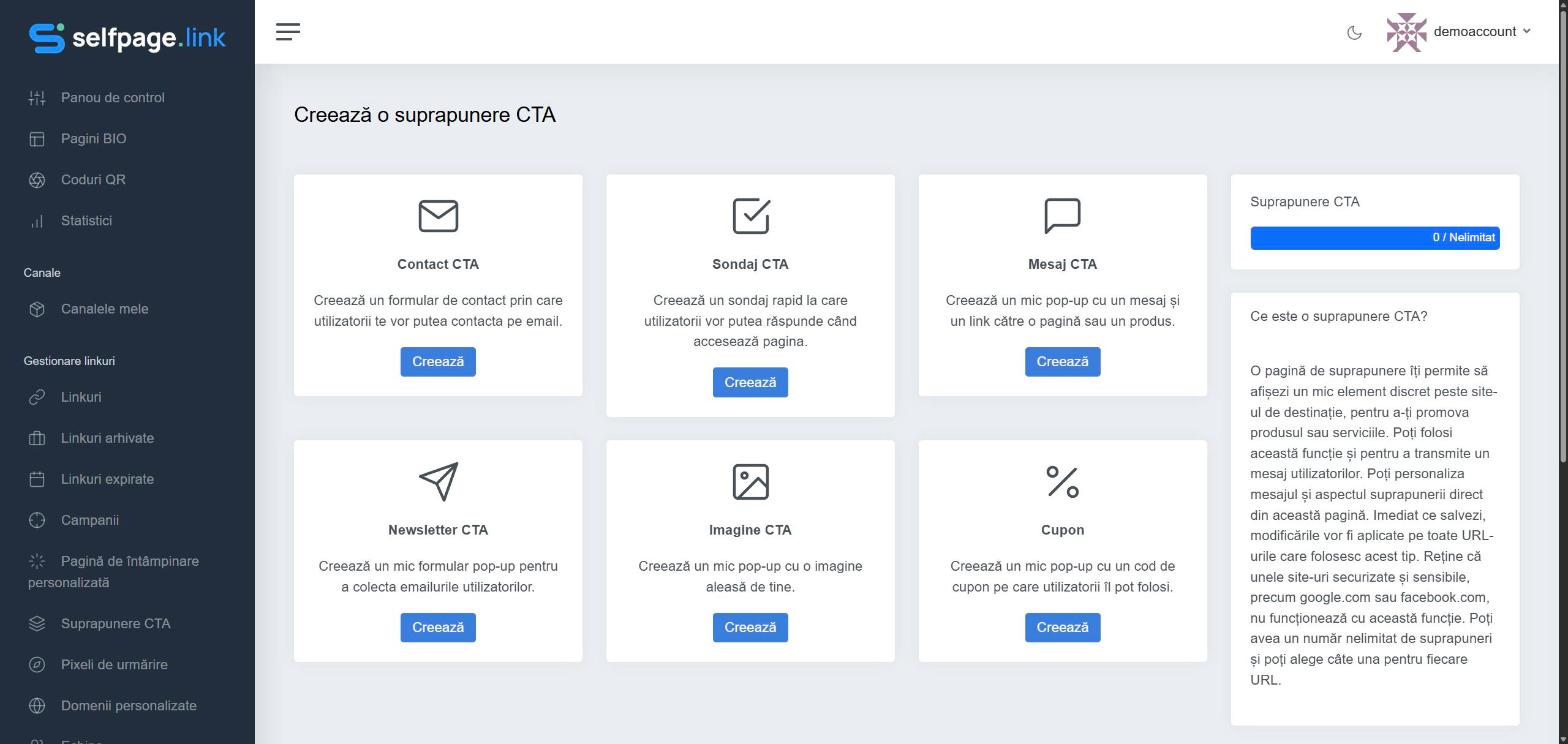Create a Contact CTA overlay
The image size is (1568, 744).
pyautogui.click(x=438, y=362)
